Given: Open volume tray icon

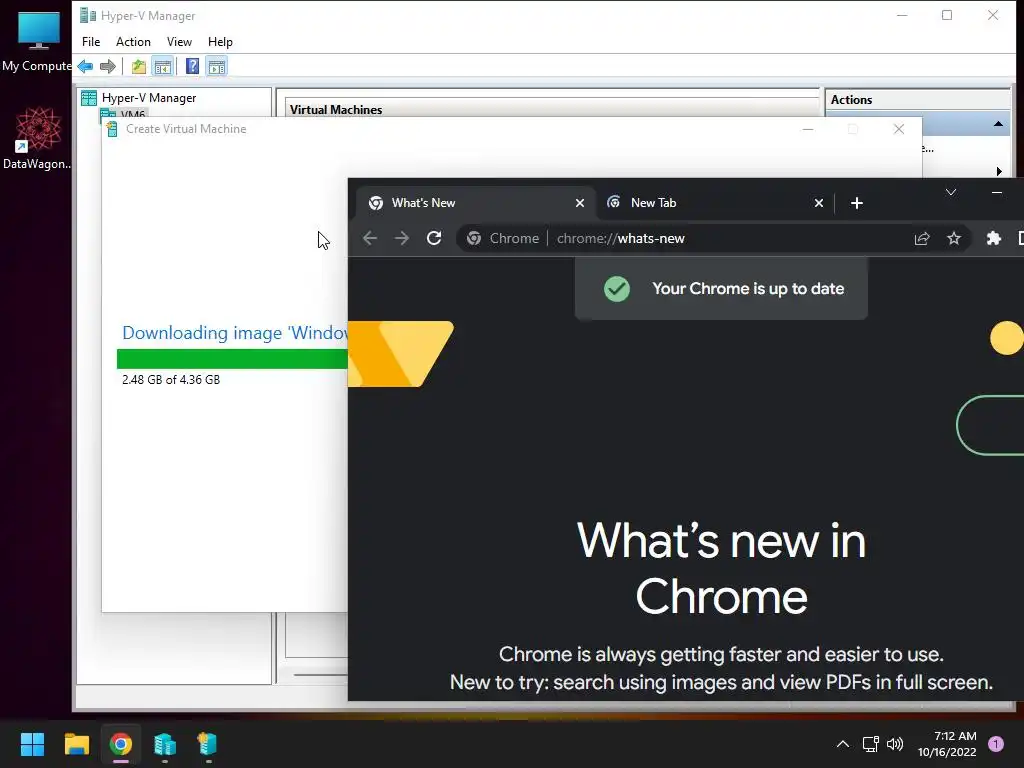Looking at the screenshot, I should click(895, 744).
